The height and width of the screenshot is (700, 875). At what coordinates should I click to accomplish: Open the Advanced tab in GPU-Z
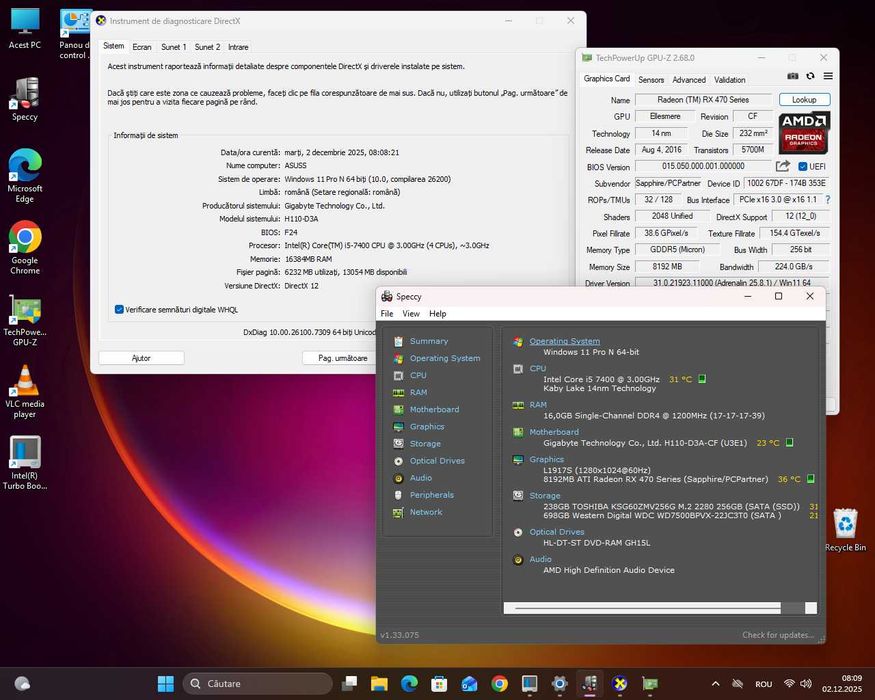(689, 80)
